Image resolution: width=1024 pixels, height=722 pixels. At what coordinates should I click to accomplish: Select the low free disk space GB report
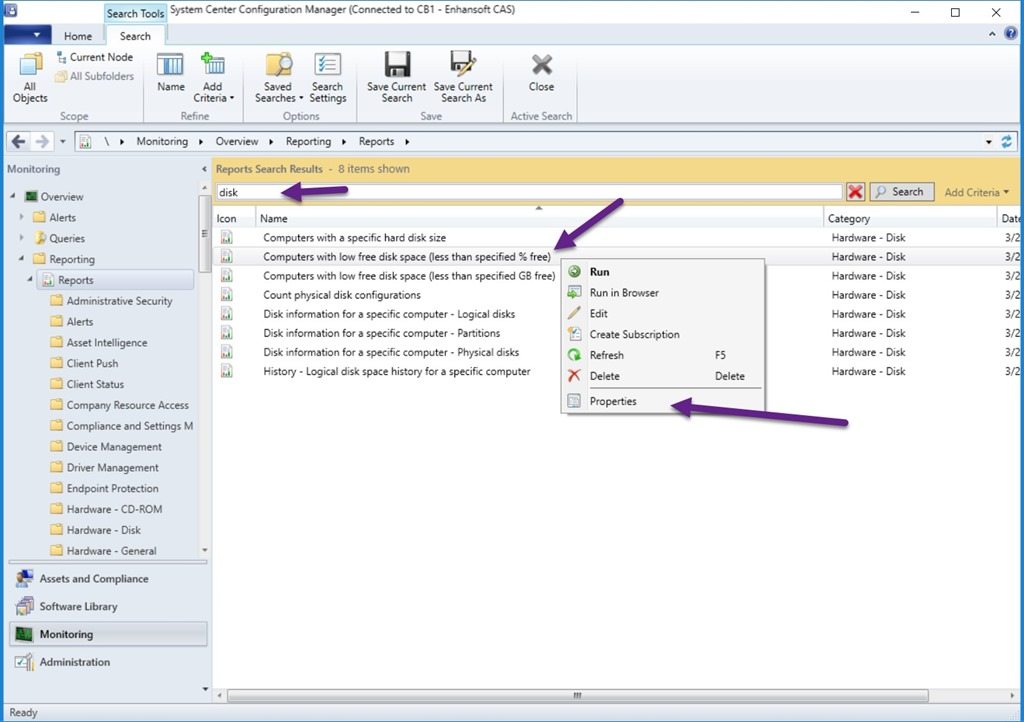click(409, 275)
